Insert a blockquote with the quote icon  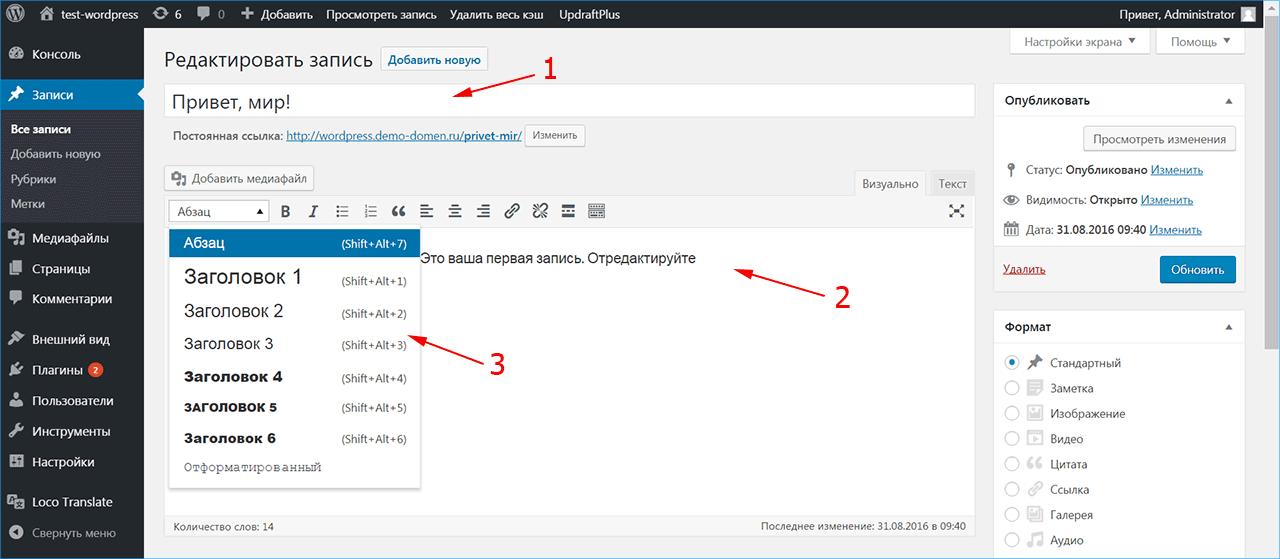pos(398,211)
